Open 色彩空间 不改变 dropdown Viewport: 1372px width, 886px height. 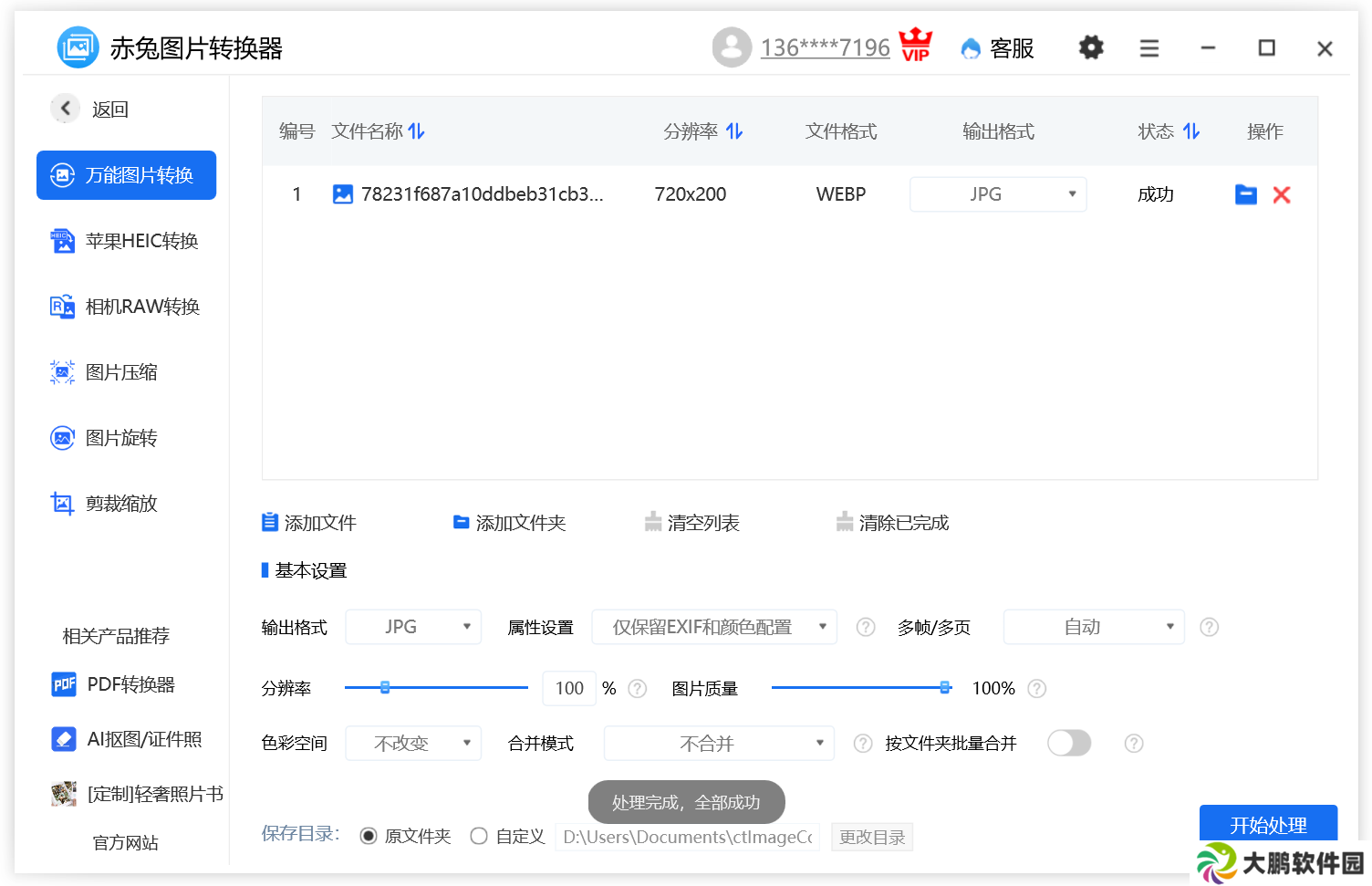point(413,744)
